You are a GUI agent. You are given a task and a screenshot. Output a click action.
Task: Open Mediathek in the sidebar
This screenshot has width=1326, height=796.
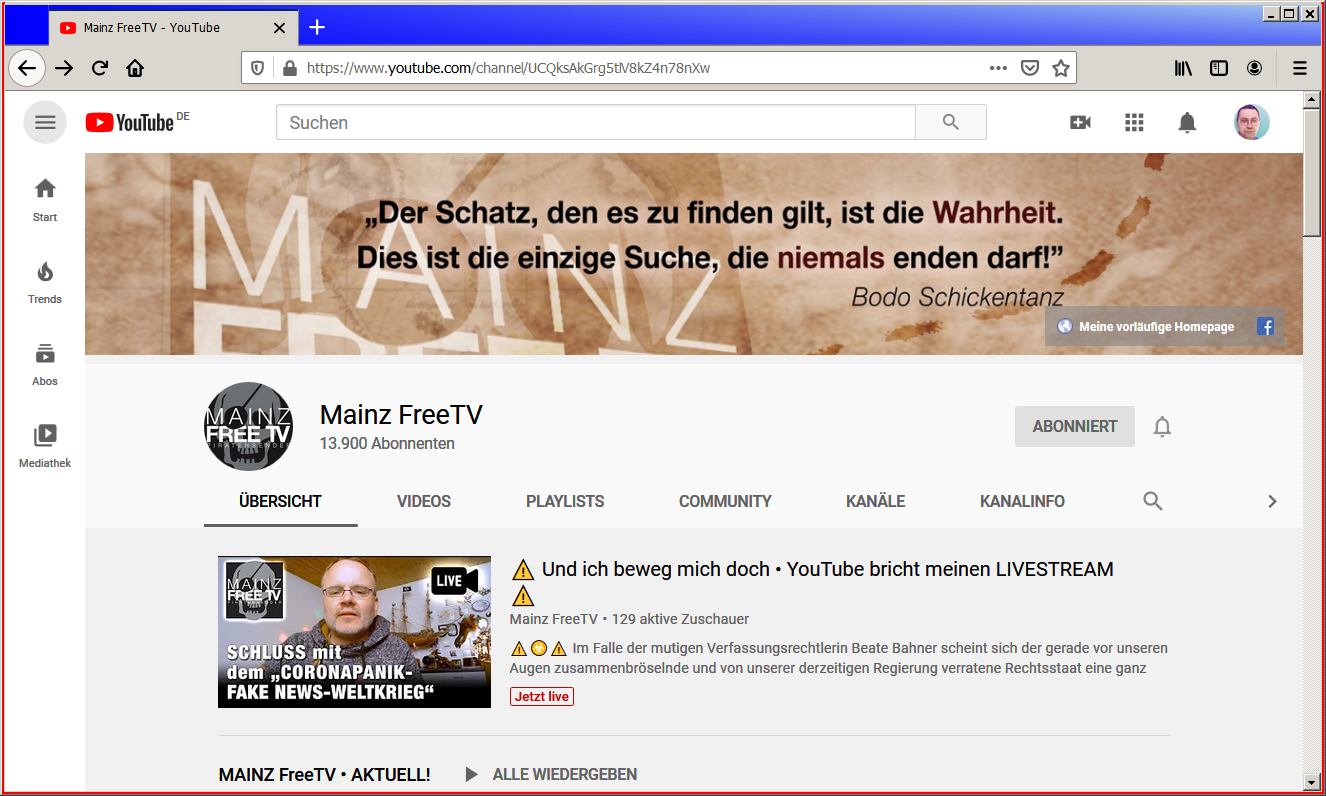click(45, 446)
